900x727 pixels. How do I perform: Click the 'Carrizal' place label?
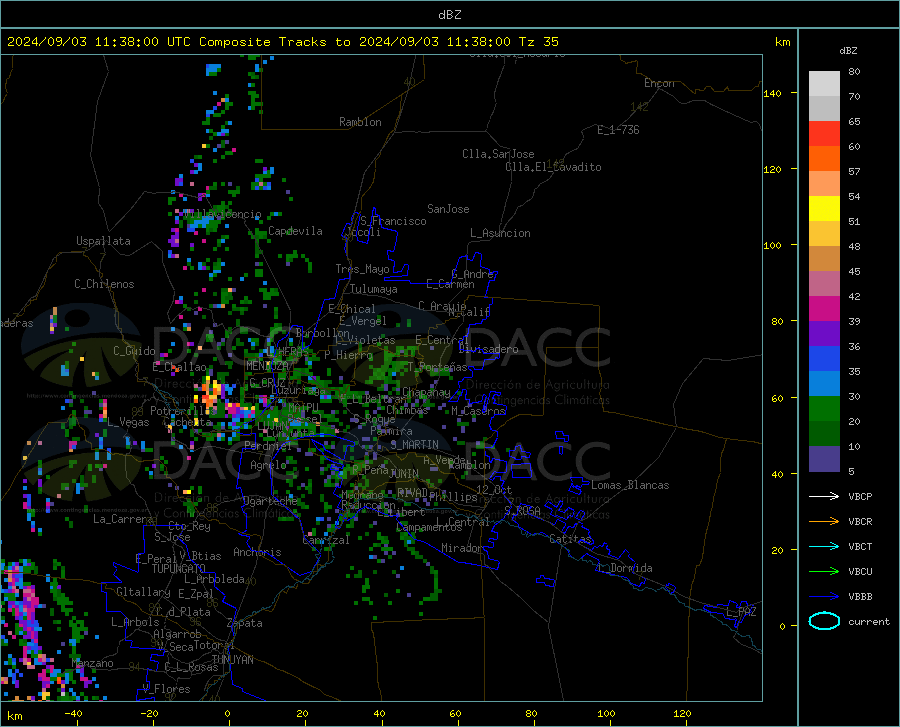pos(325,540)
